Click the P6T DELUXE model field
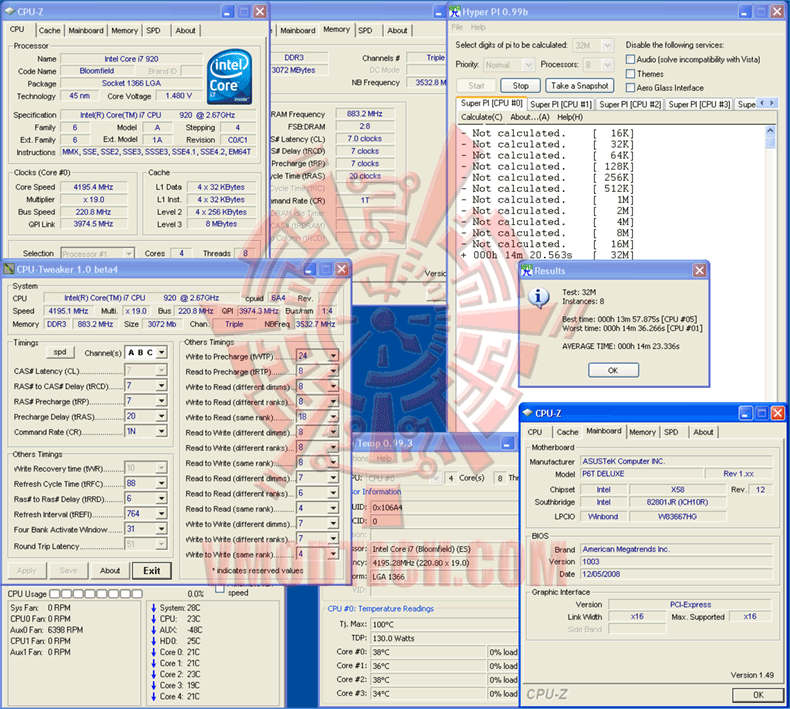Screen dimensions: 790x709 click(x=641, y=474)
